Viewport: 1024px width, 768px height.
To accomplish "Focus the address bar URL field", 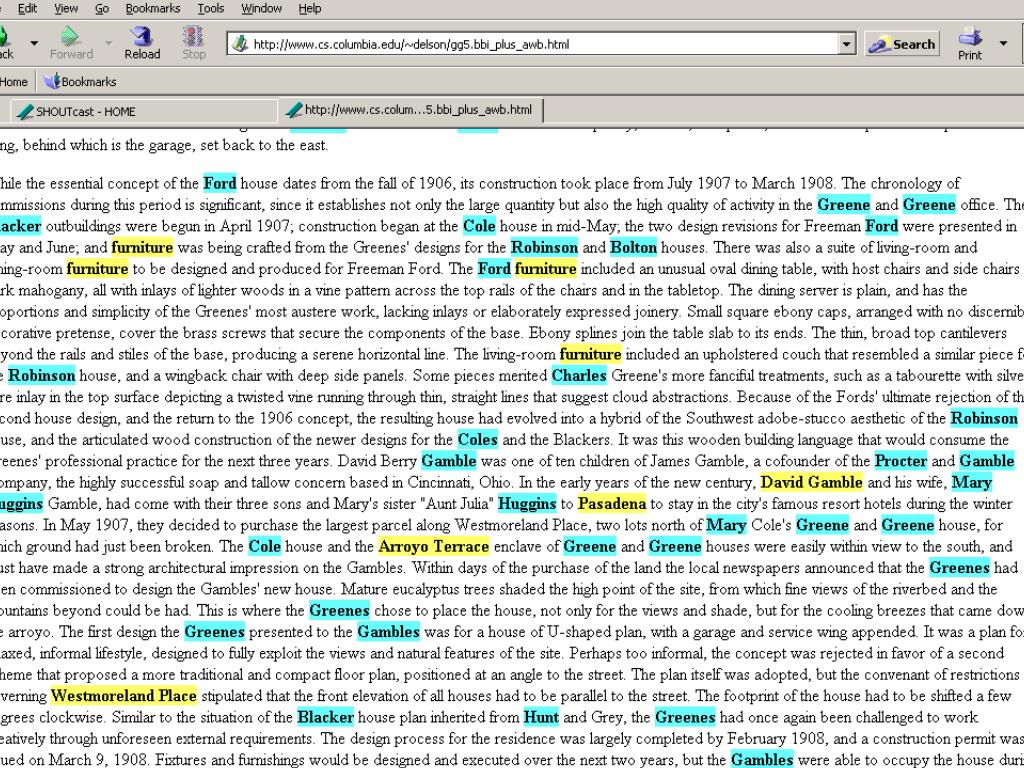I will (543, 44).
